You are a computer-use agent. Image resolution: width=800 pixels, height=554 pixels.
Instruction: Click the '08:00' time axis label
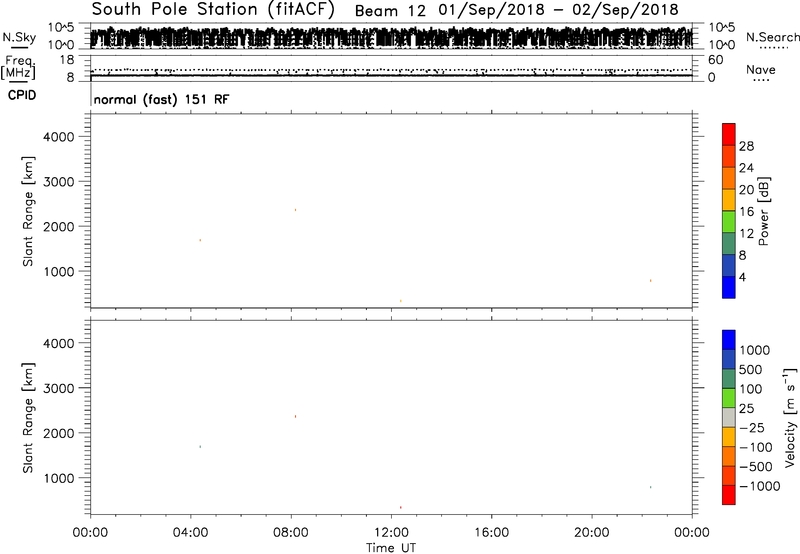291,533
